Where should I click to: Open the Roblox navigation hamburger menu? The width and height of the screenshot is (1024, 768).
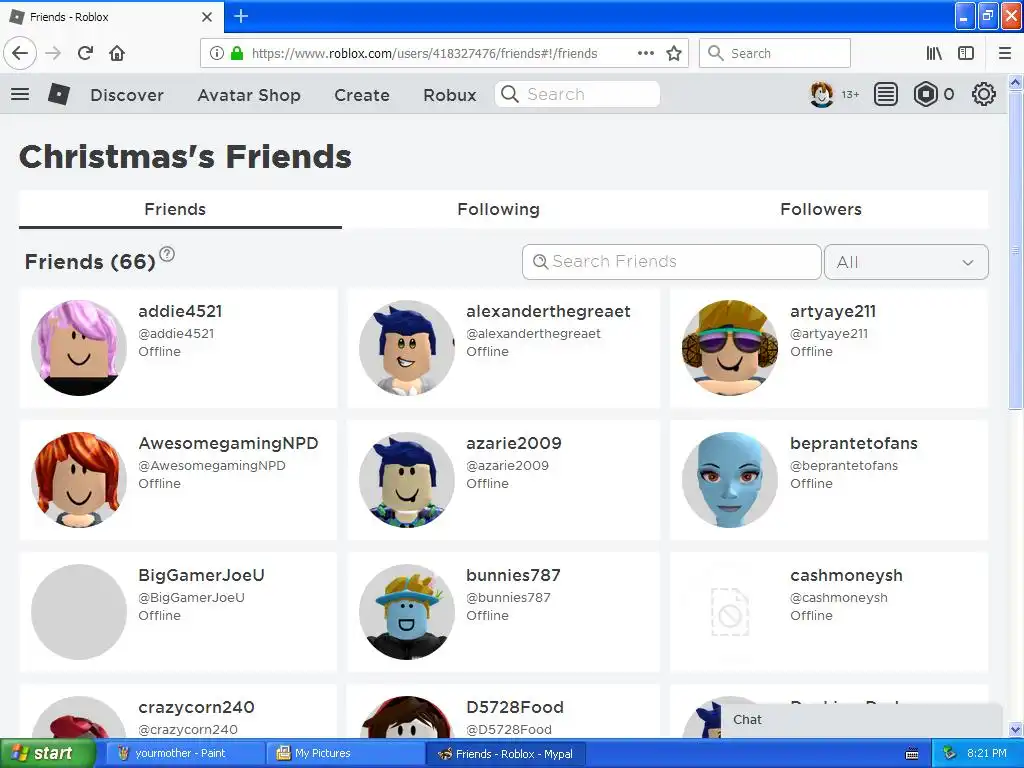pyautogui.click(x=20, y=95)
